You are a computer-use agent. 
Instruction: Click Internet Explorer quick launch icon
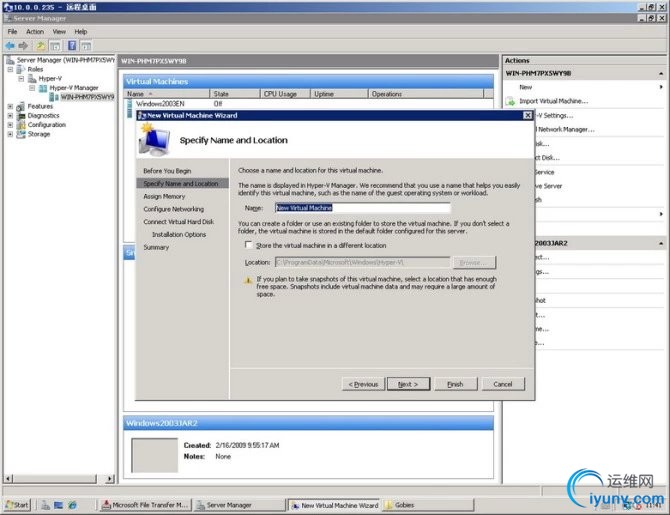tap(72, 505)
